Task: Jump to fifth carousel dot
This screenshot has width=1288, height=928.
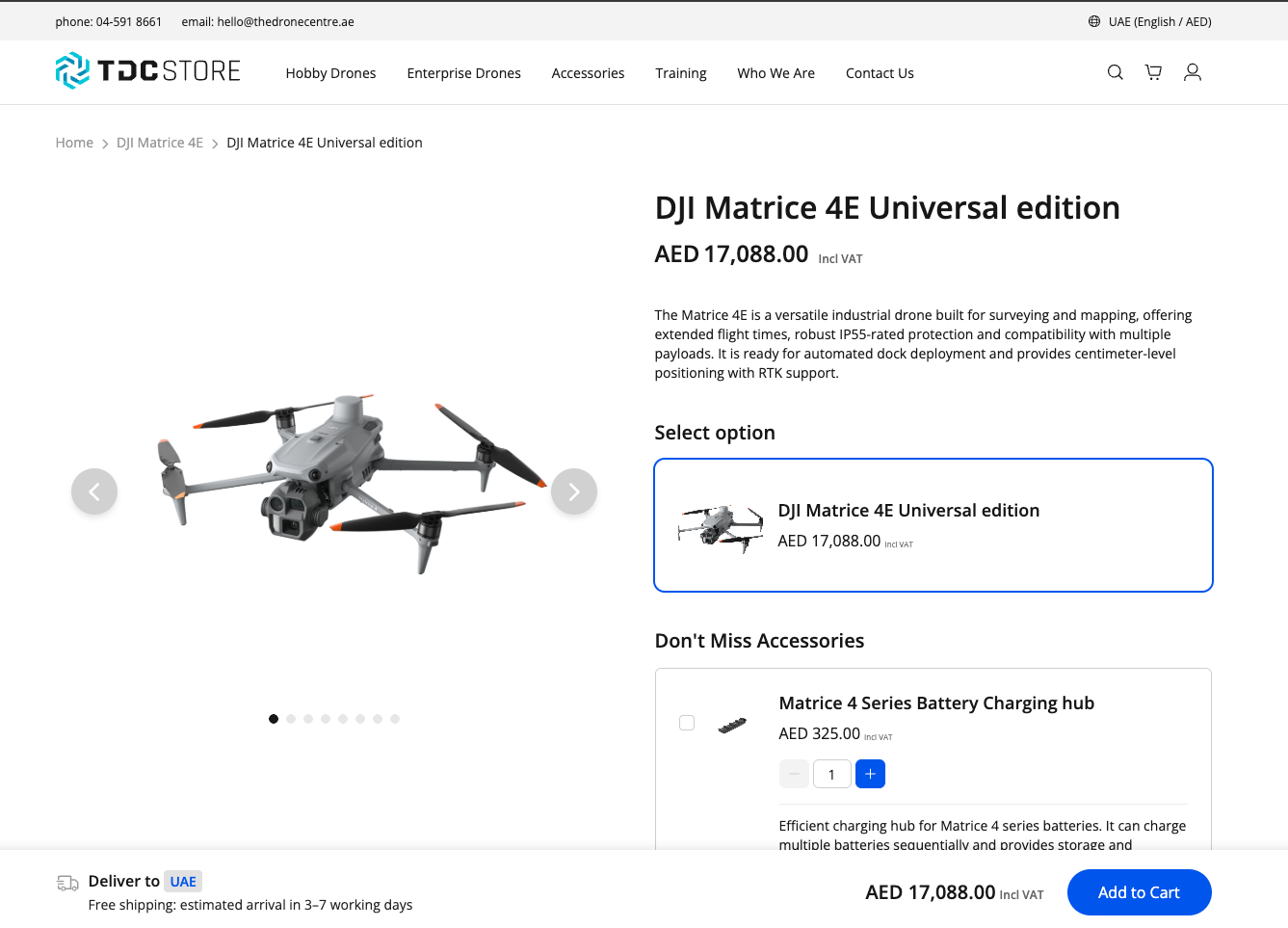Action: [x=343, y=719]
